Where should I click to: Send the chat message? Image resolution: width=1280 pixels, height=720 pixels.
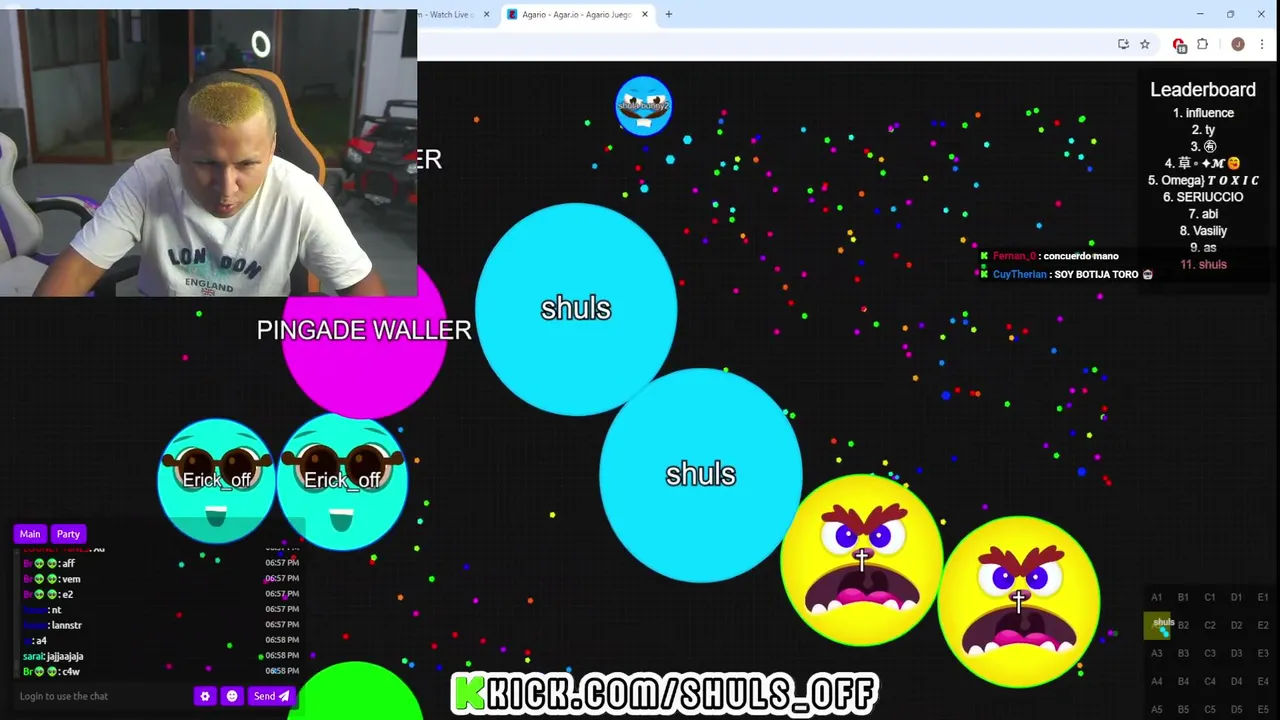point(271,696)
